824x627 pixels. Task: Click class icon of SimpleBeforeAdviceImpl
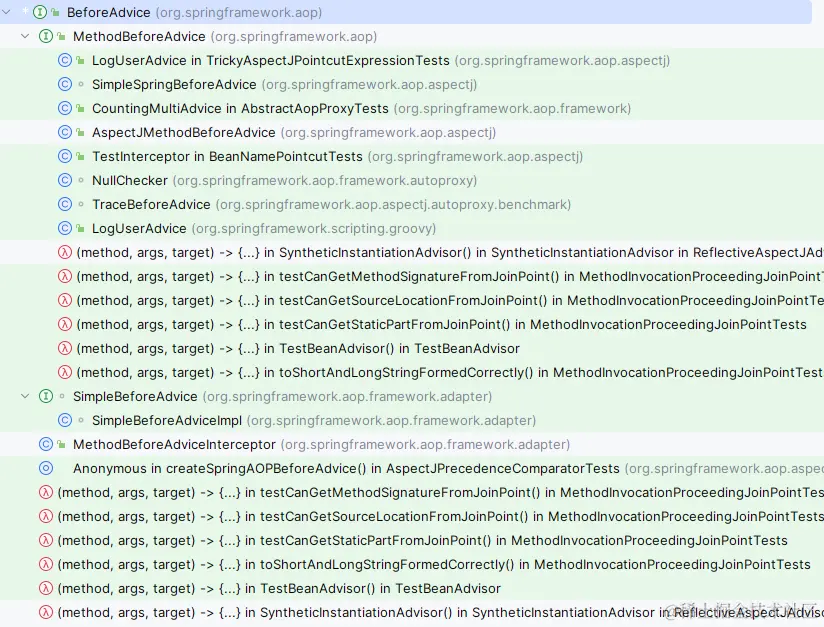point(65,420)
